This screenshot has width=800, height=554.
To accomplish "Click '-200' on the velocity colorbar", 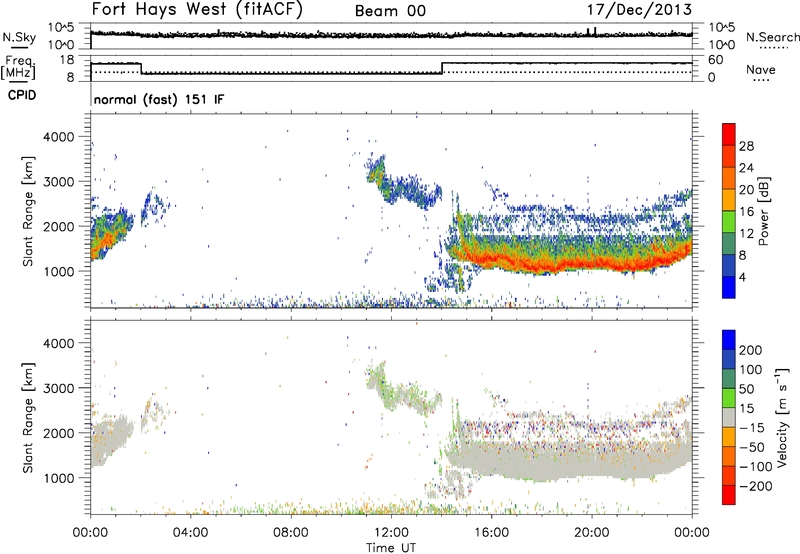I will tap(755, 486).
